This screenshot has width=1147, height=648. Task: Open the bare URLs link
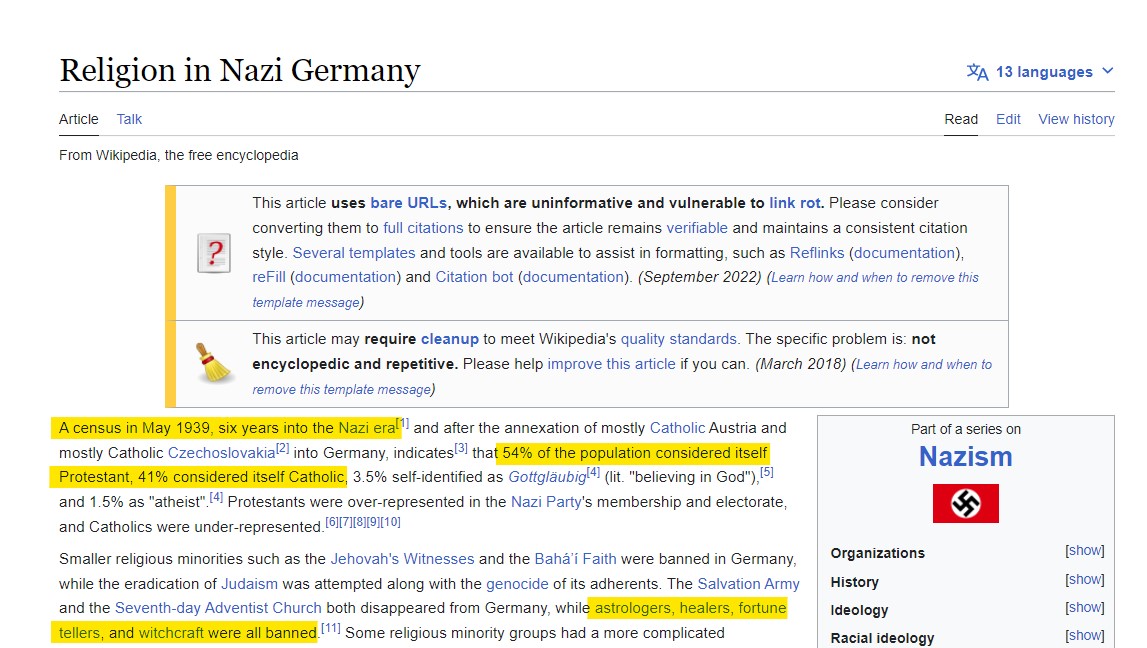(408, 203)
